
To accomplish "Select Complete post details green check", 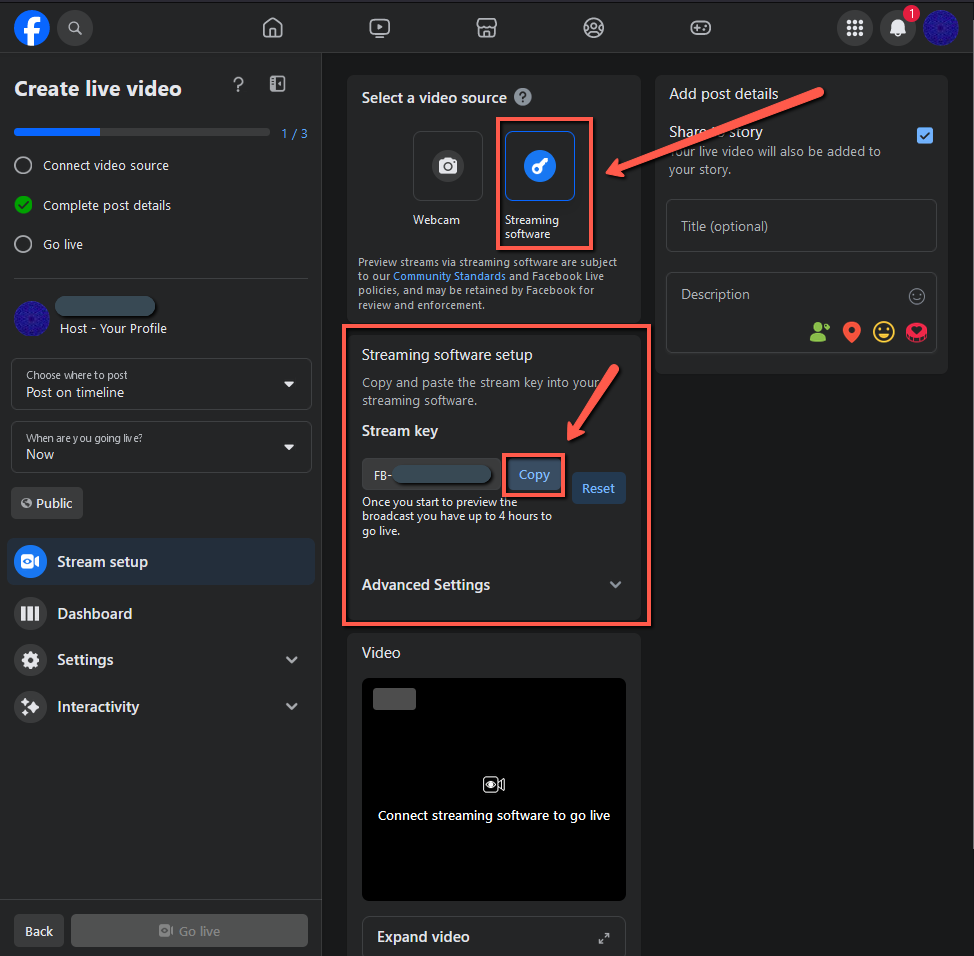I will tap(23, 205).
